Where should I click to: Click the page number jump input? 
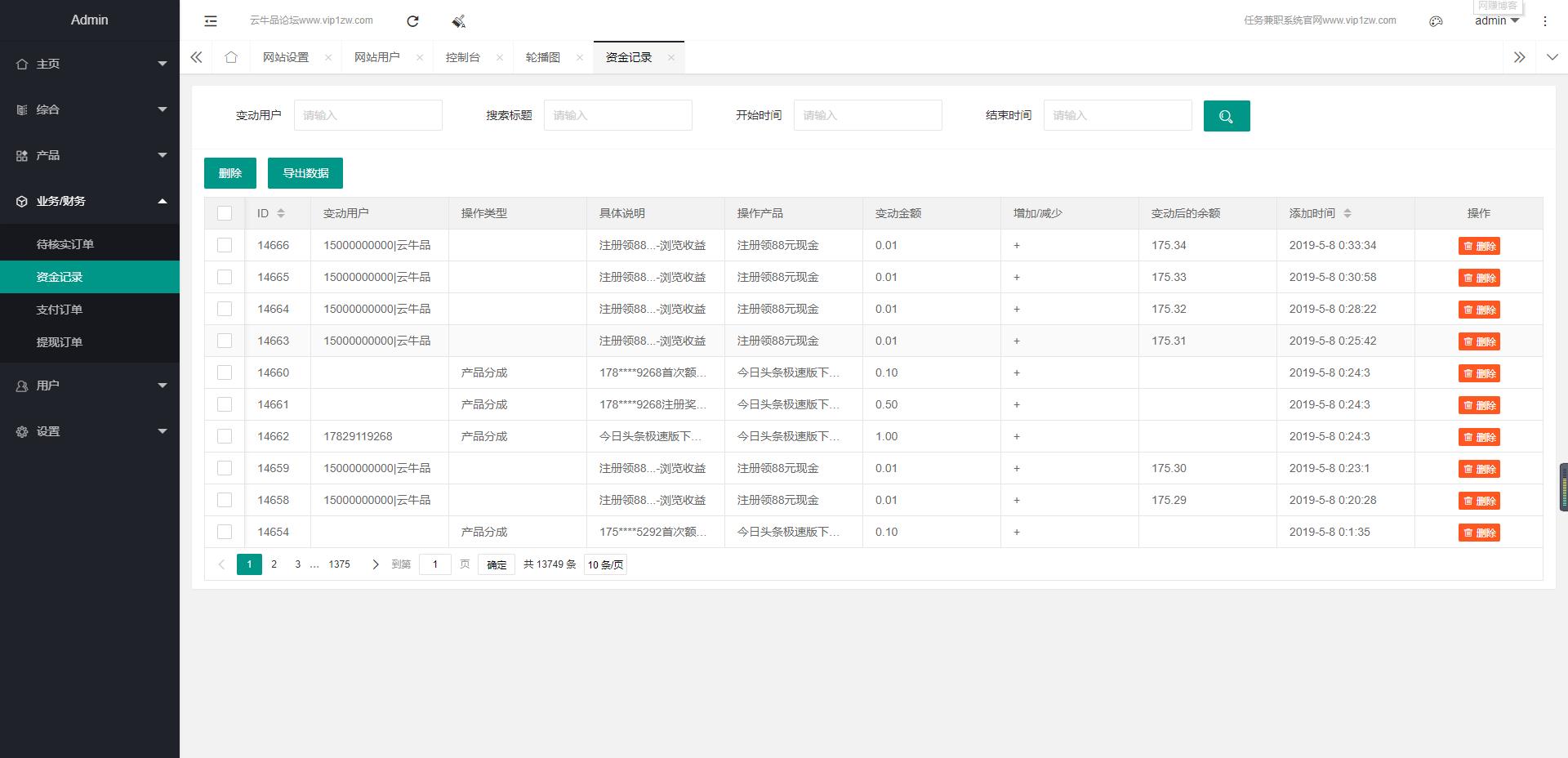[x=435, y=564]
